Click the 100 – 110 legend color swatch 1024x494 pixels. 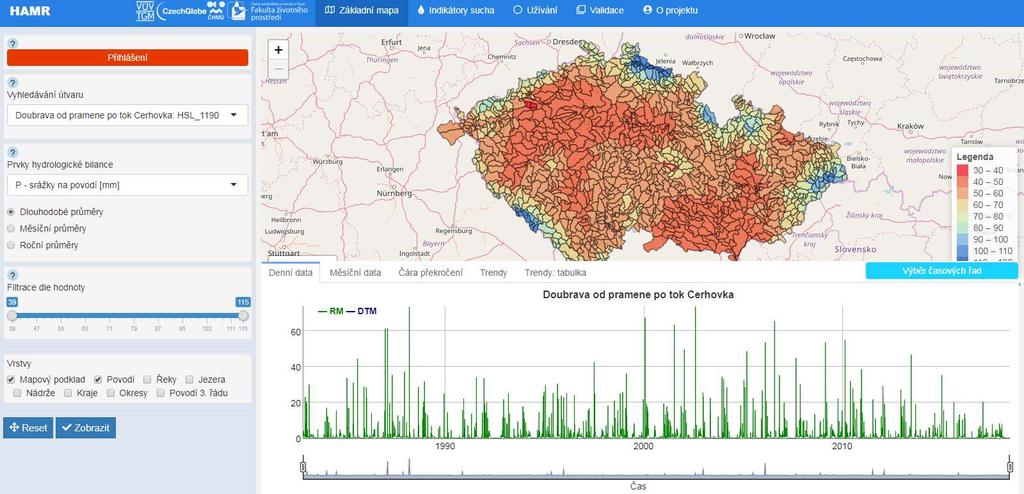click(x=963, y=251)
